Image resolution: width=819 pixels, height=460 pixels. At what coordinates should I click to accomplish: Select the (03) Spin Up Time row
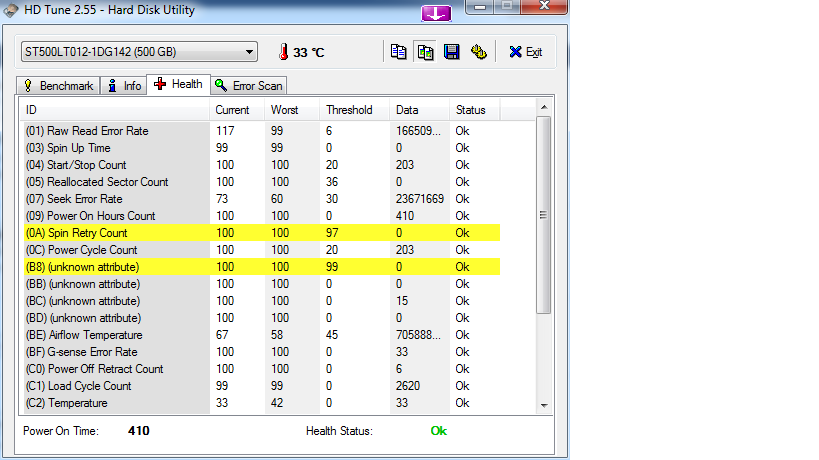pyautogui.click(x=260, y=148)
